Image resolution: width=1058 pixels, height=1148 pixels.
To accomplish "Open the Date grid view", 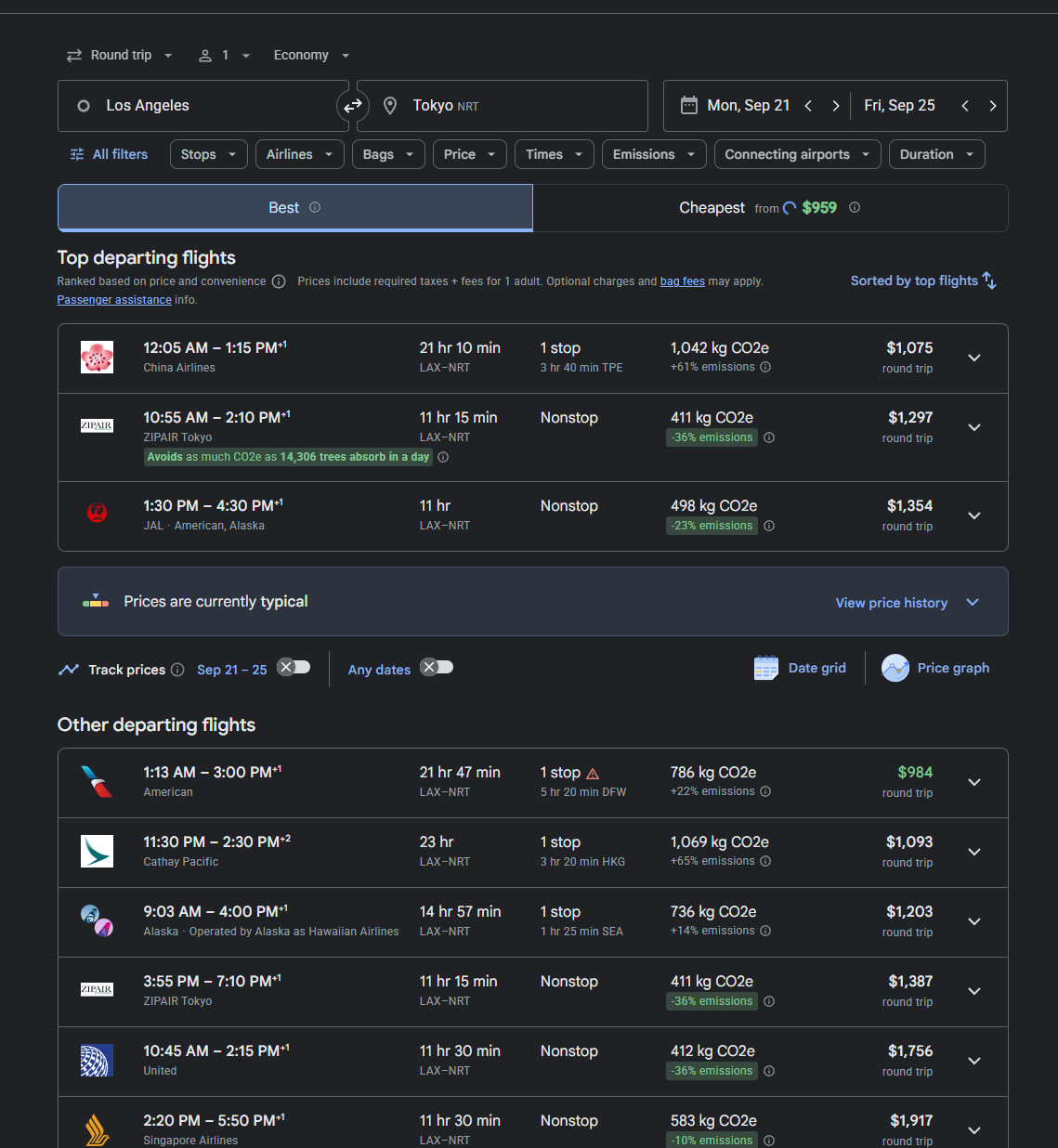I will pyautogui.click(x=801, y=668).
